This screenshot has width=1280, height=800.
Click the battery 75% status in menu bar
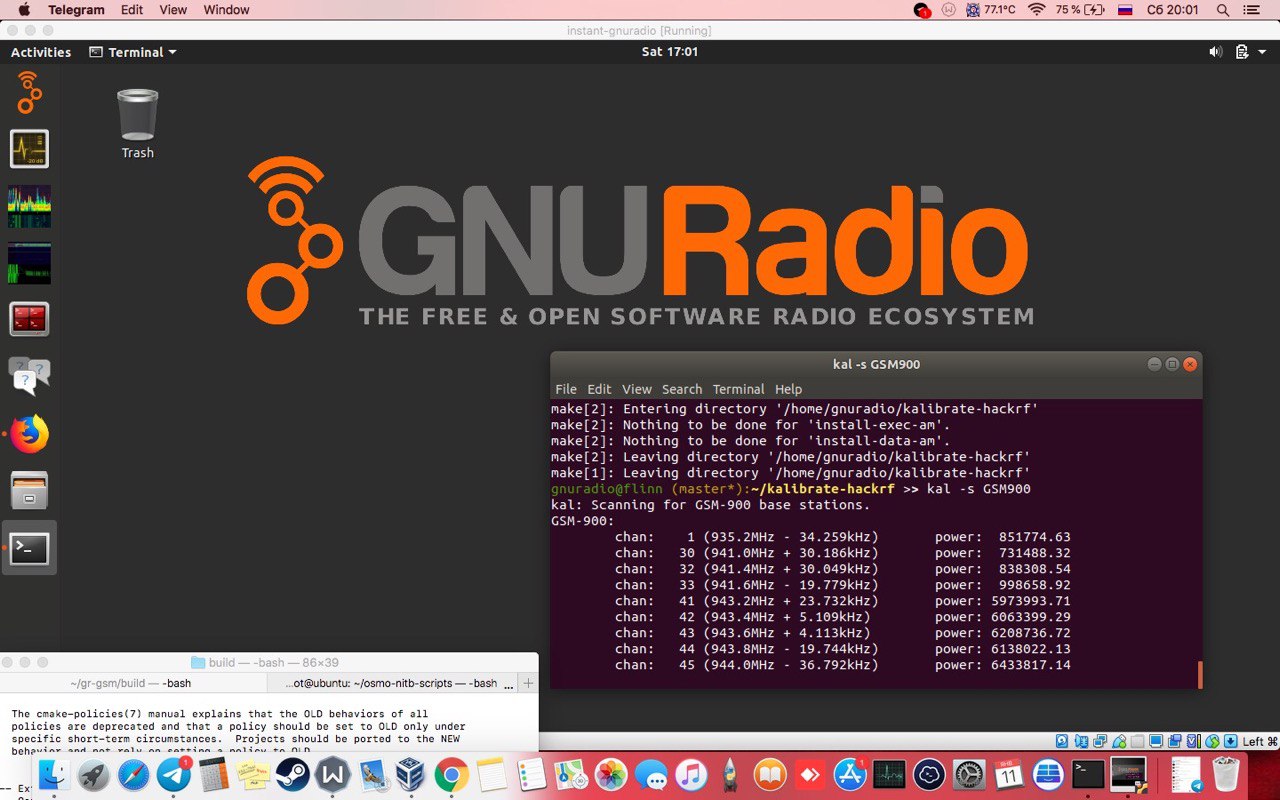(x=1080, y=10)
